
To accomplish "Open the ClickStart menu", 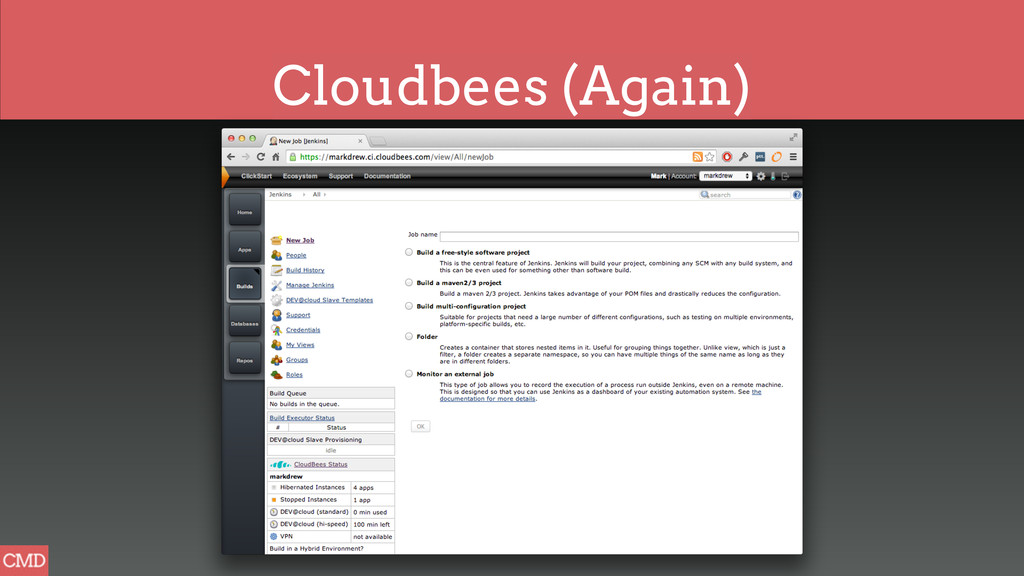I will (x=256, y=176).
